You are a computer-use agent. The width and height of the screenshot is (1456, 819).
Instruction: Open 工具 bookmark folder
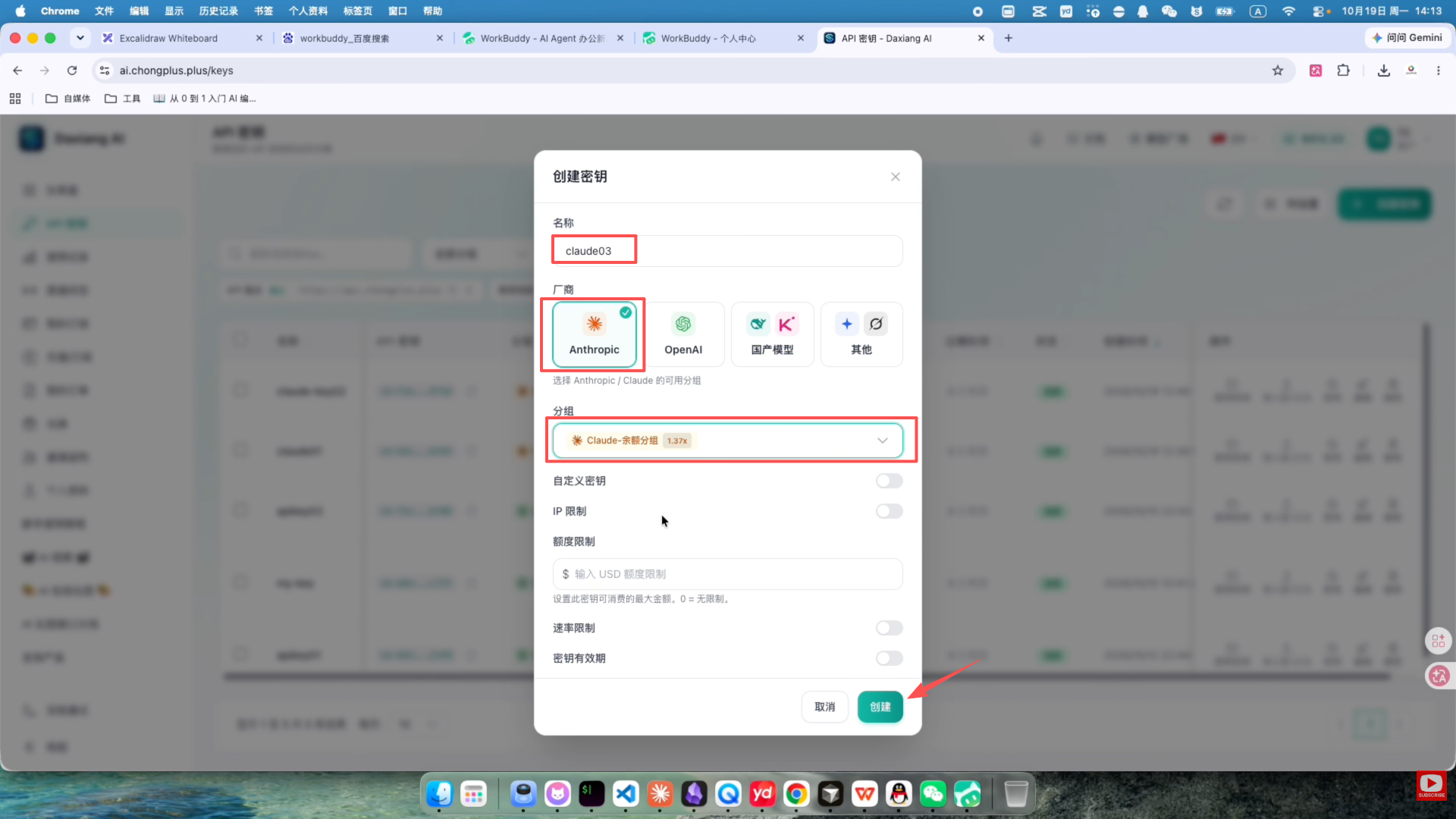tap(123, 99)
